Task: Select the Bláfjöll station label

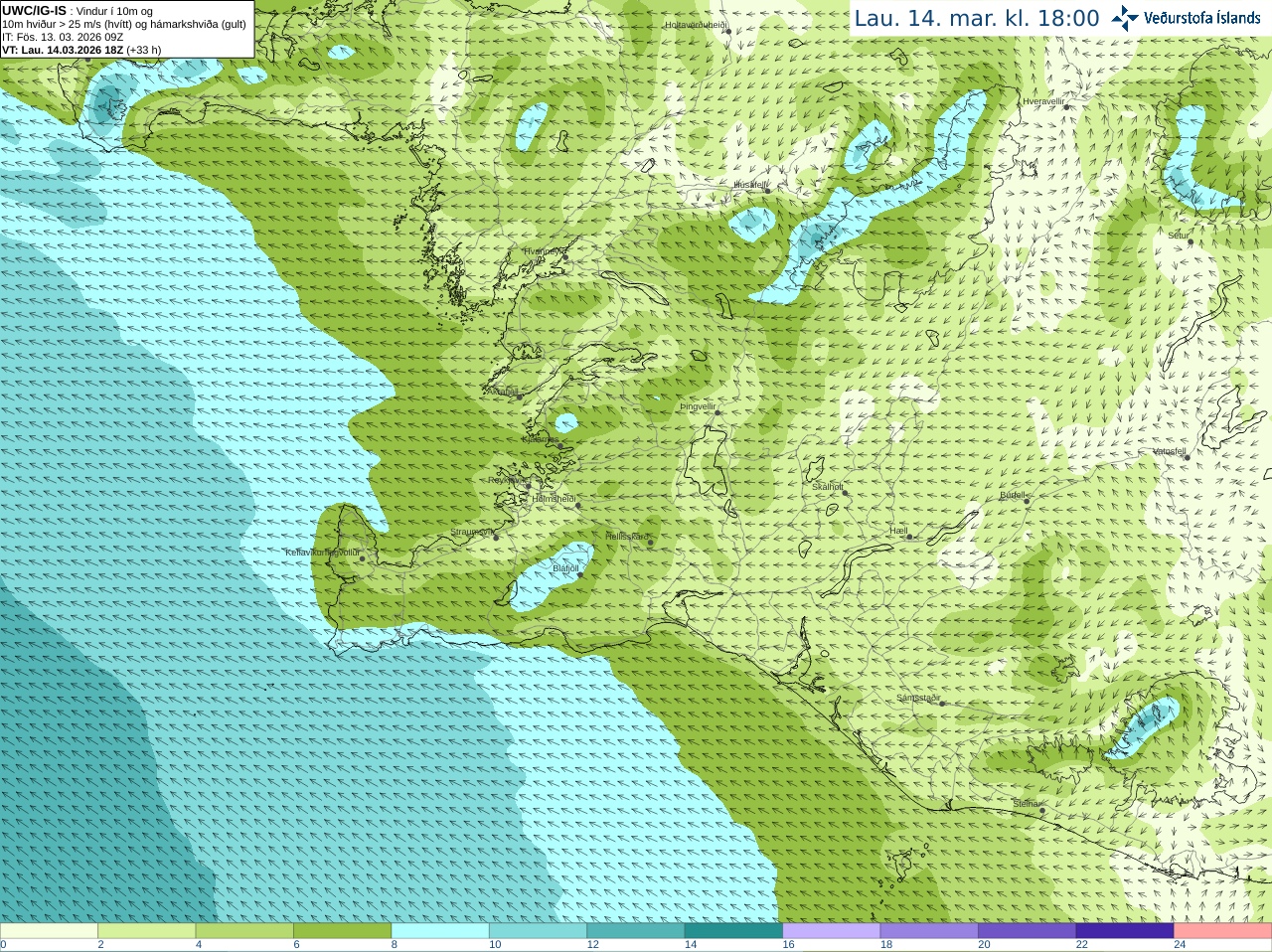Action: pos(565,568)
